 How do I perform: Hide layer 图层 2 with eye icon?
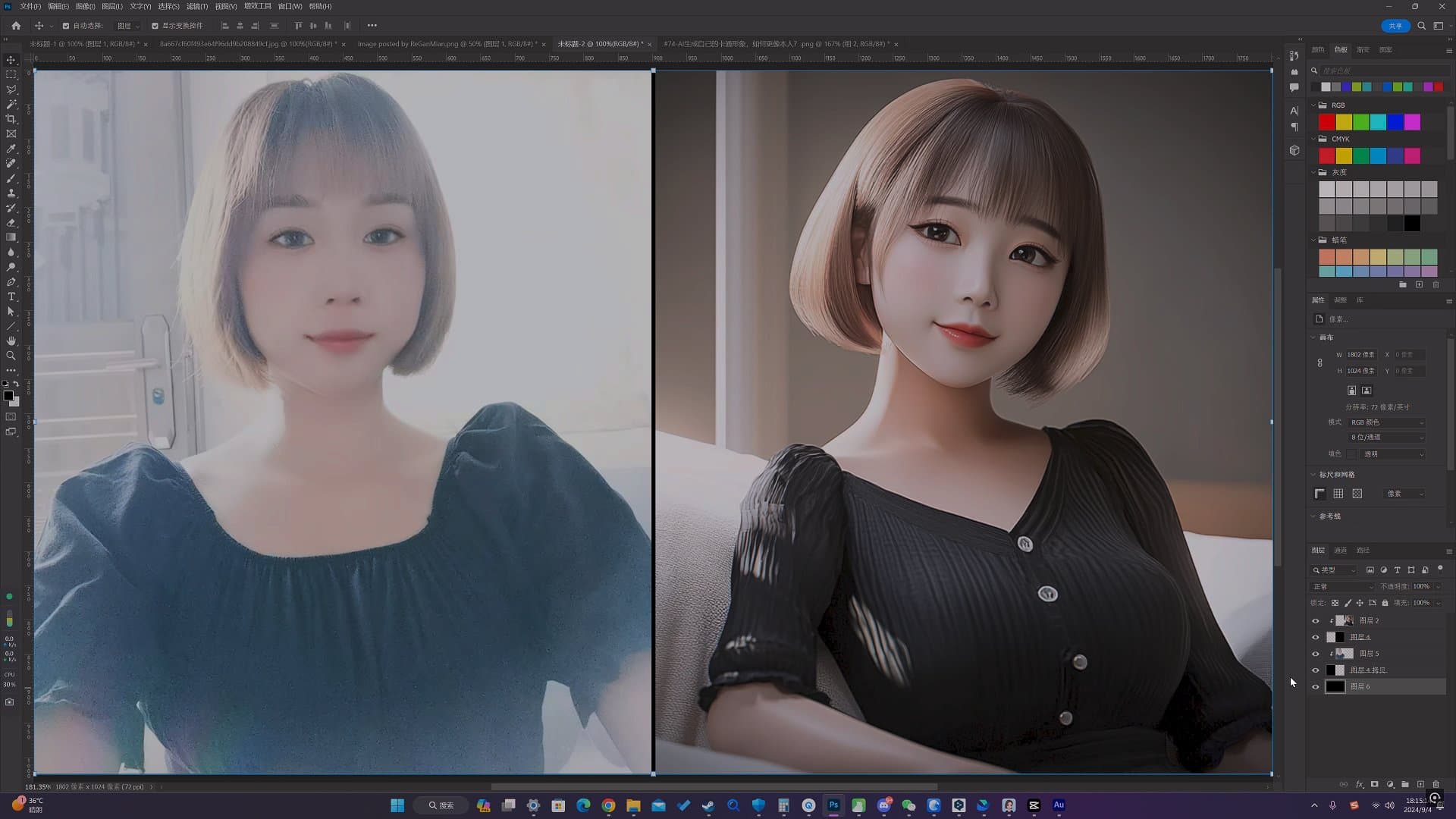click(x=1316, y=620)
